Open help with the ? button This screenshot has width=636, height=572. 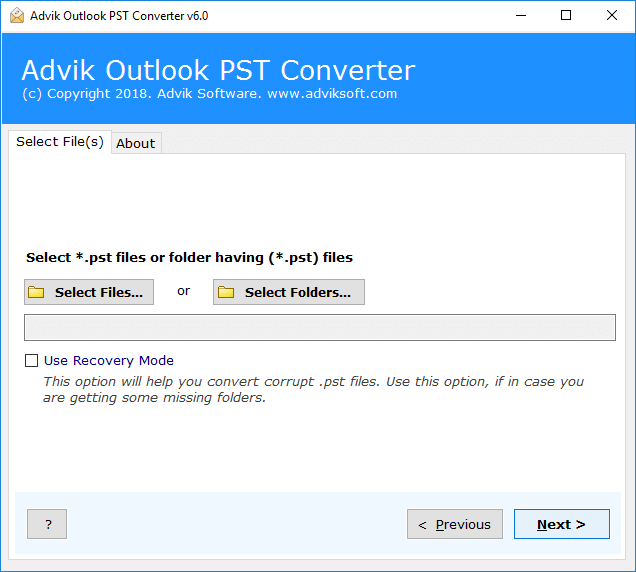pos(47,524)
